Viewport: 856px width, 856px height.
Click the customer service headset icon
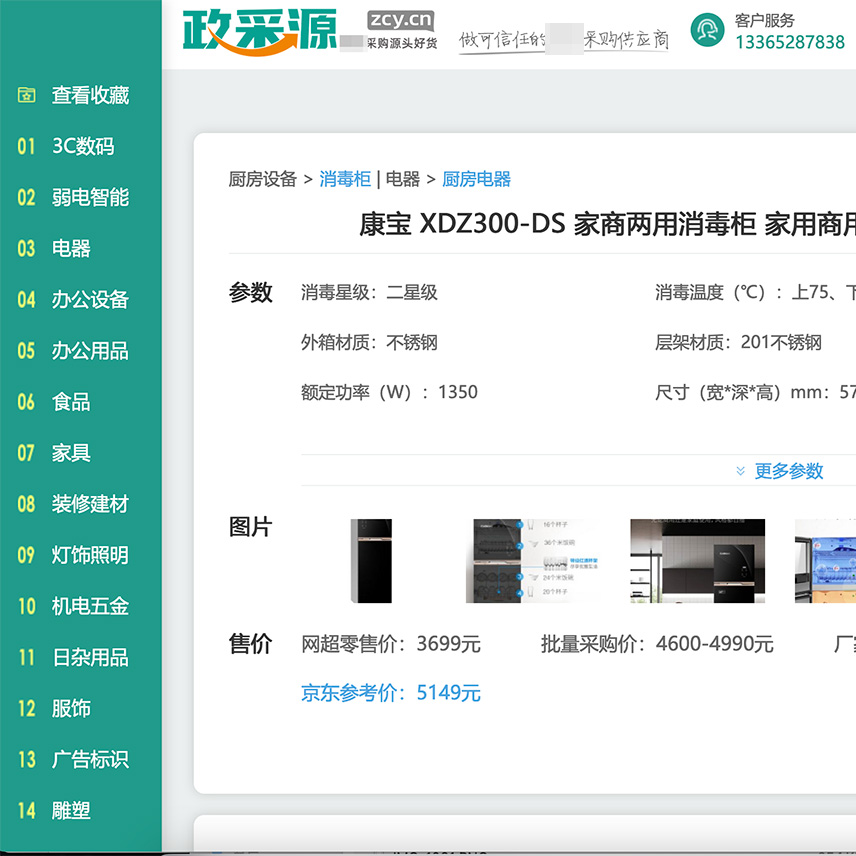point(708,31)
